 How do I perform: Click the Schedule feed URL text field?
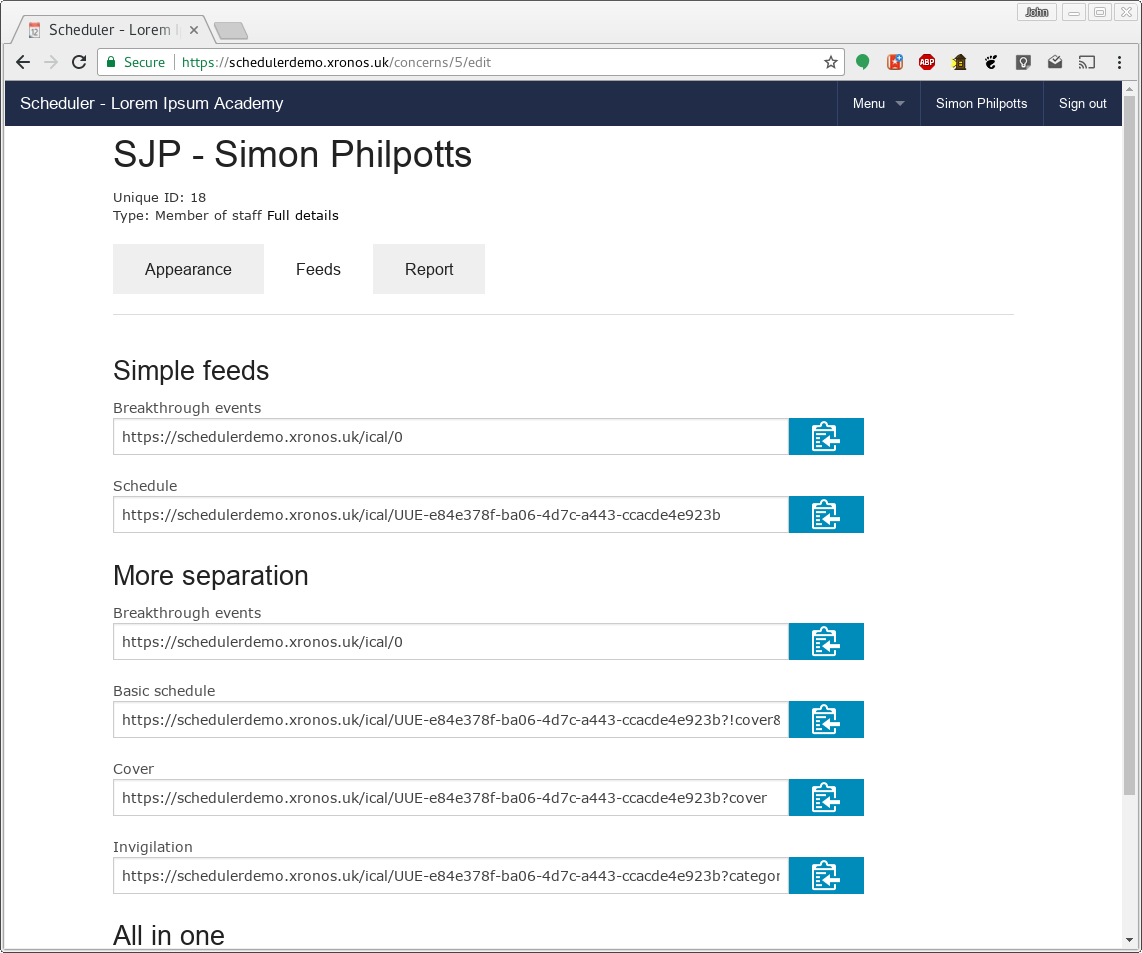pyautogui.click(x=451, y=514)
